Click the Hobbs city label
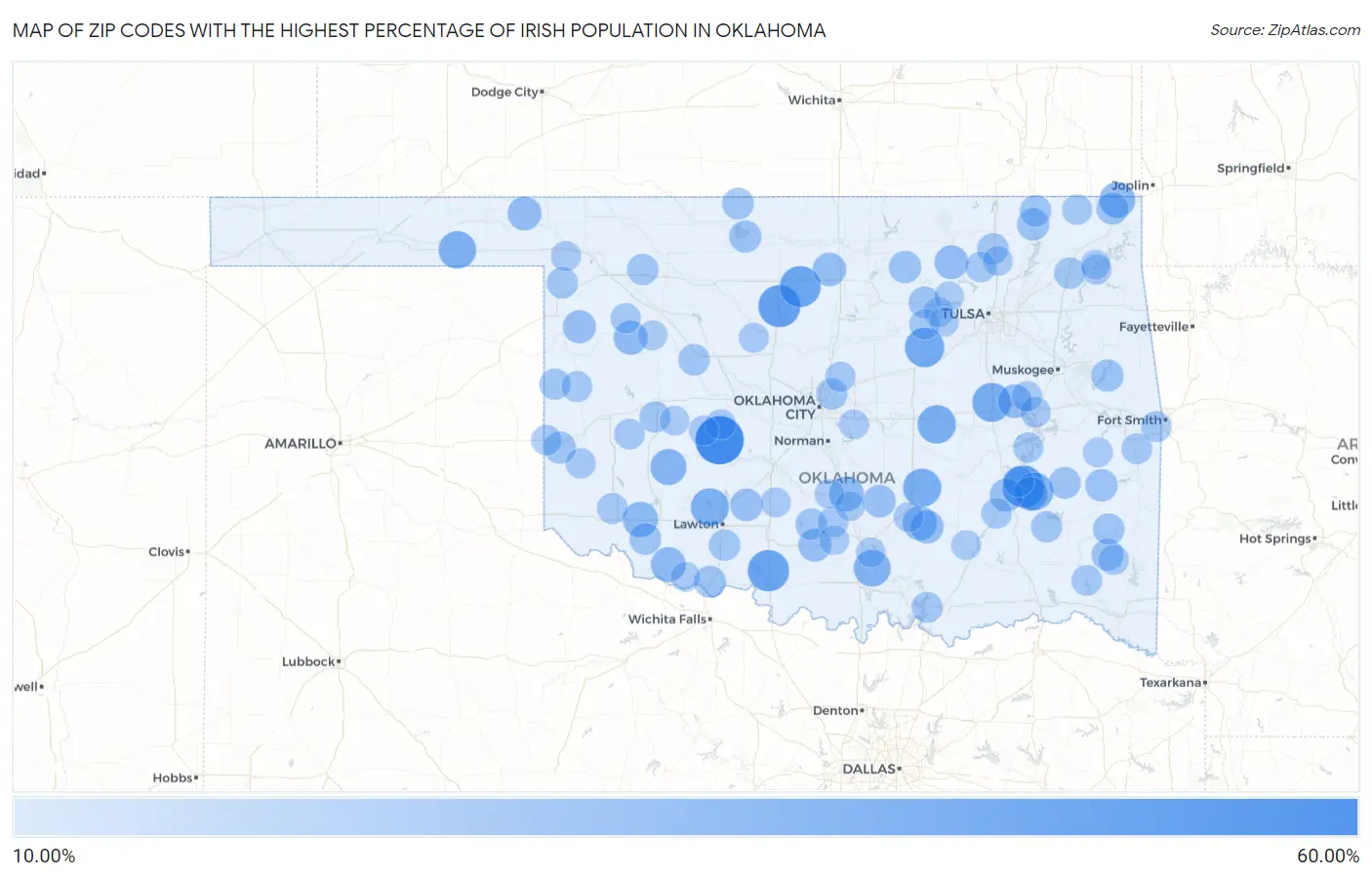The image size is (1372, 877). (173, 777)
